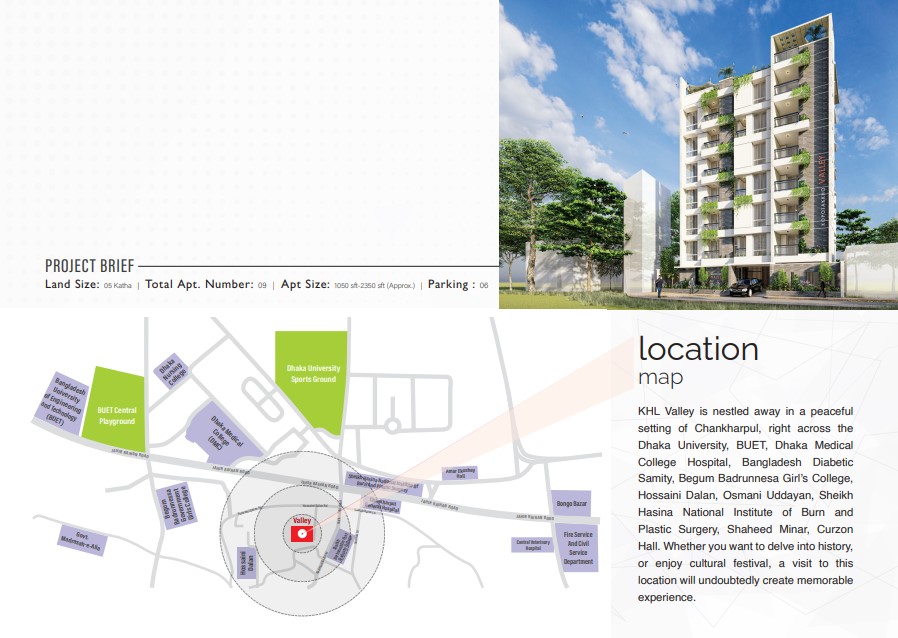The image size is (898, 638).
Task: Click the Parking : 06 text
Action: [458, 284]
